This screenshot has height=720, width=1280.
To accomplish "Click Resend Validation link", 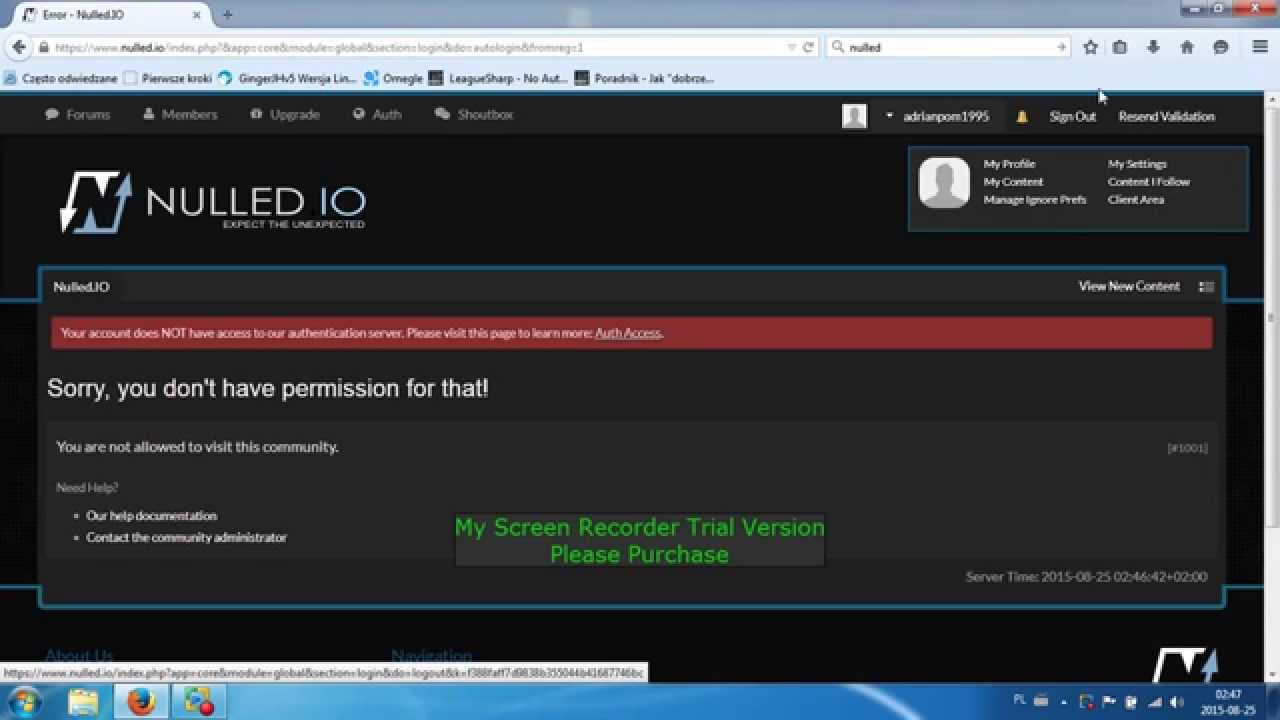I will pyautogui.click(x=1166, y=117).
